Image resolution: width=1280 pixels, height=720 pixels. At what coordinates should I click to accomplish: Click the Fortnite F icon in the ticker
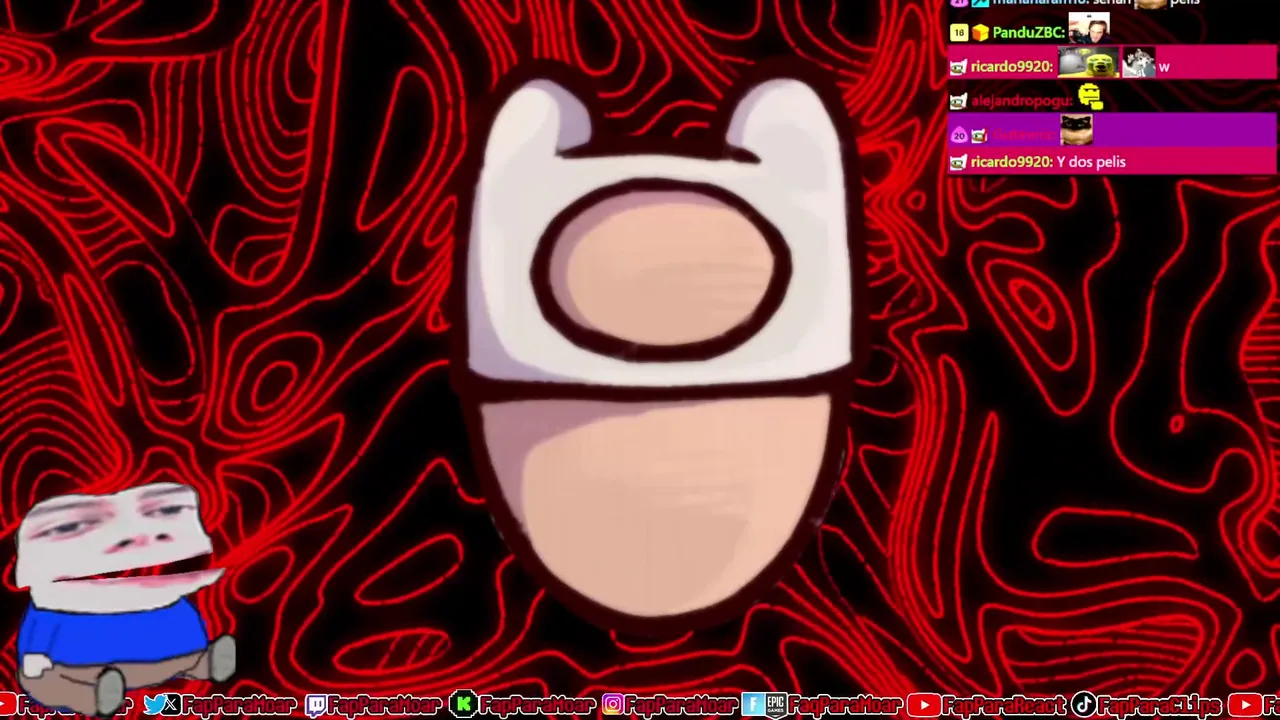752,706
